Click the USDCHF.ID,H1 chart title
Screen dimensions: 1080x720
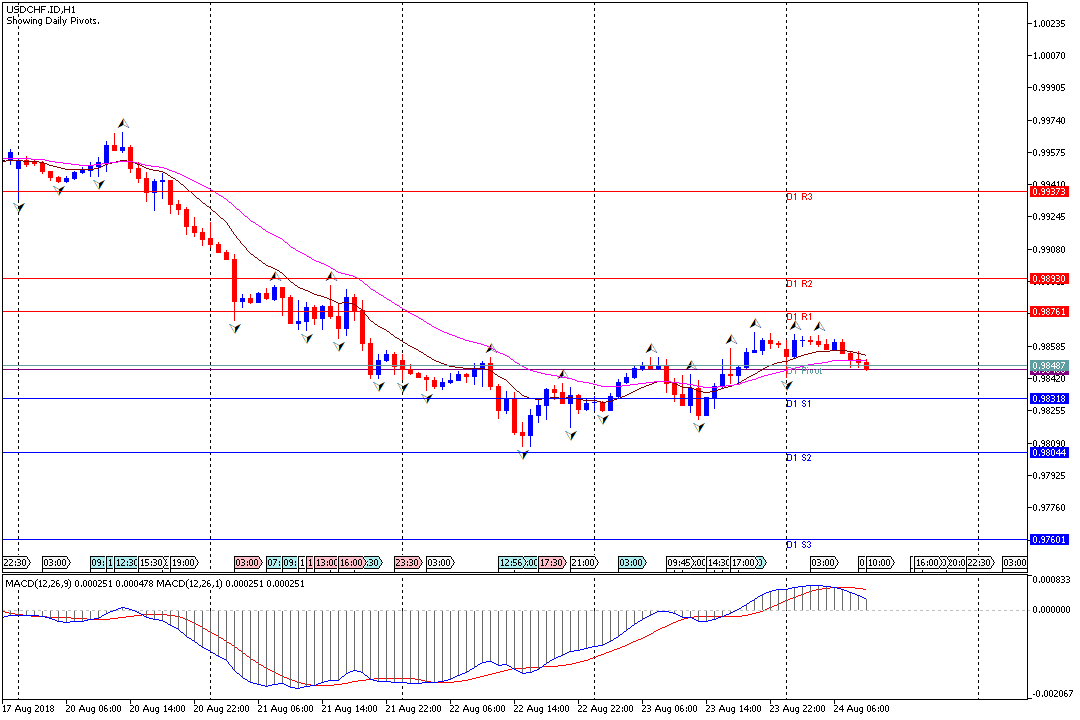click(41, 10)
